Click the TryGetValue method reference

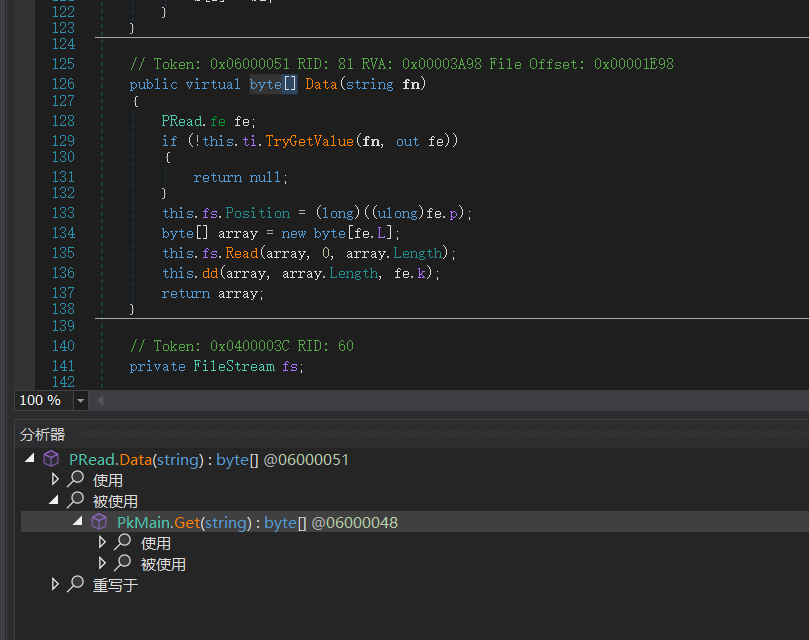(x=310, y=141)
